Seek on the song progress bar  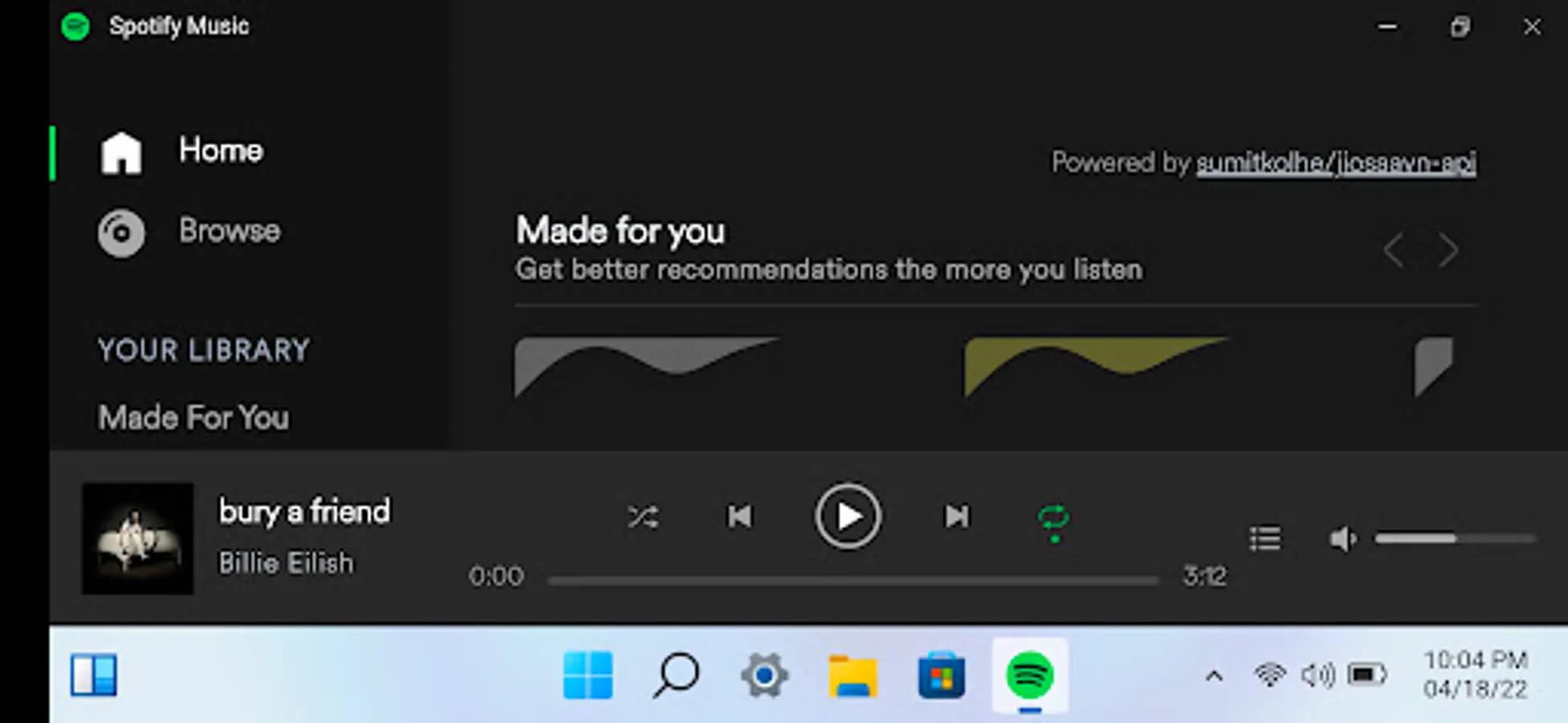coord(853,580)
